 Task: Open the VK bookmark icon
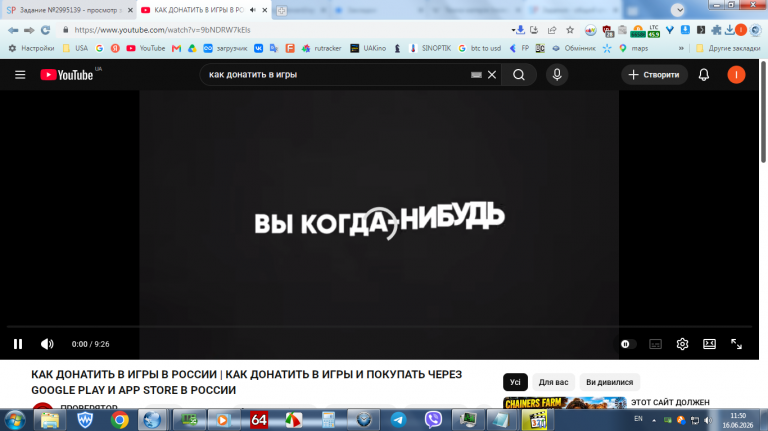click(x=259, y=48)
